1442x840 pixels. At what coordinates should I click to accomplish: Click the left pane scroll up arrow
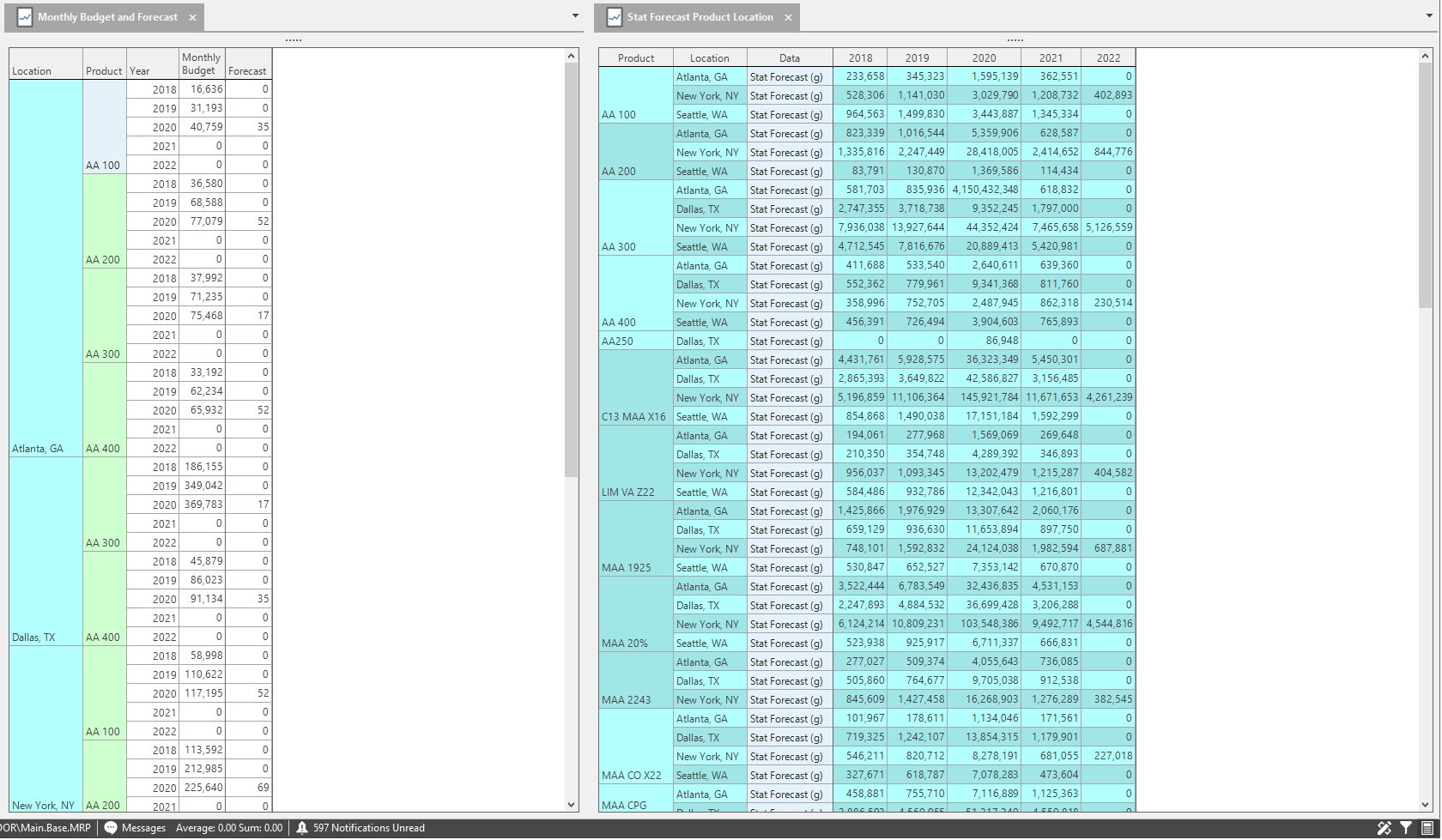pos(572,56)
